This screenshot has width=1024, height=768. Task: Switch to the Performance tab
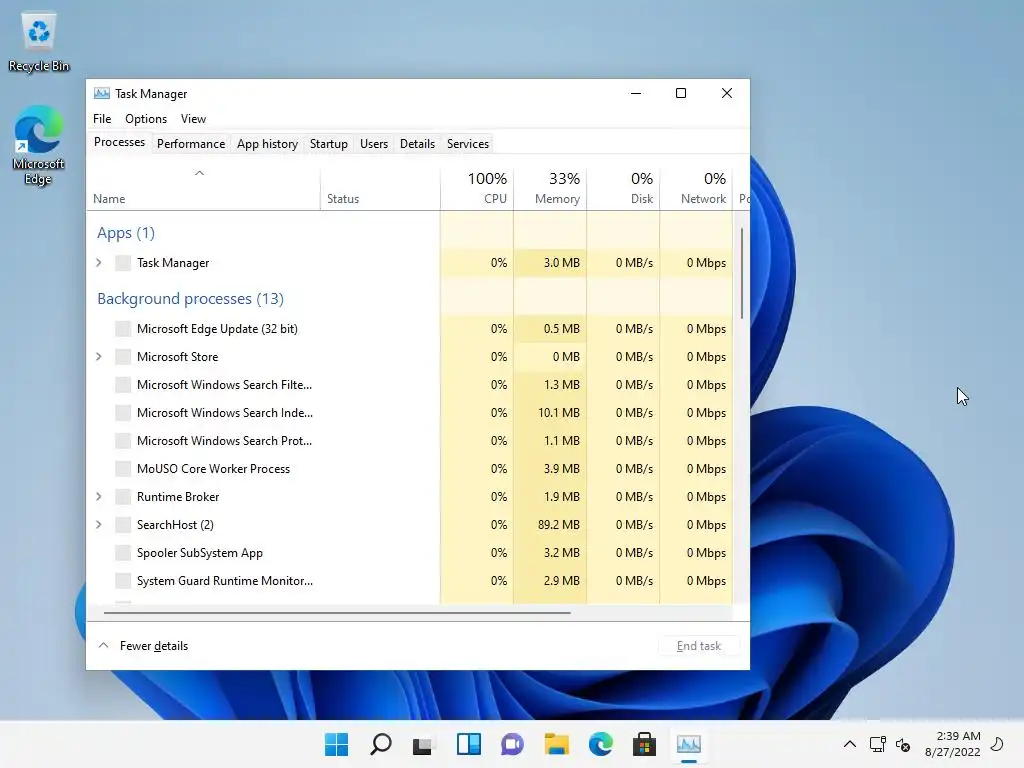click(191, 144)
